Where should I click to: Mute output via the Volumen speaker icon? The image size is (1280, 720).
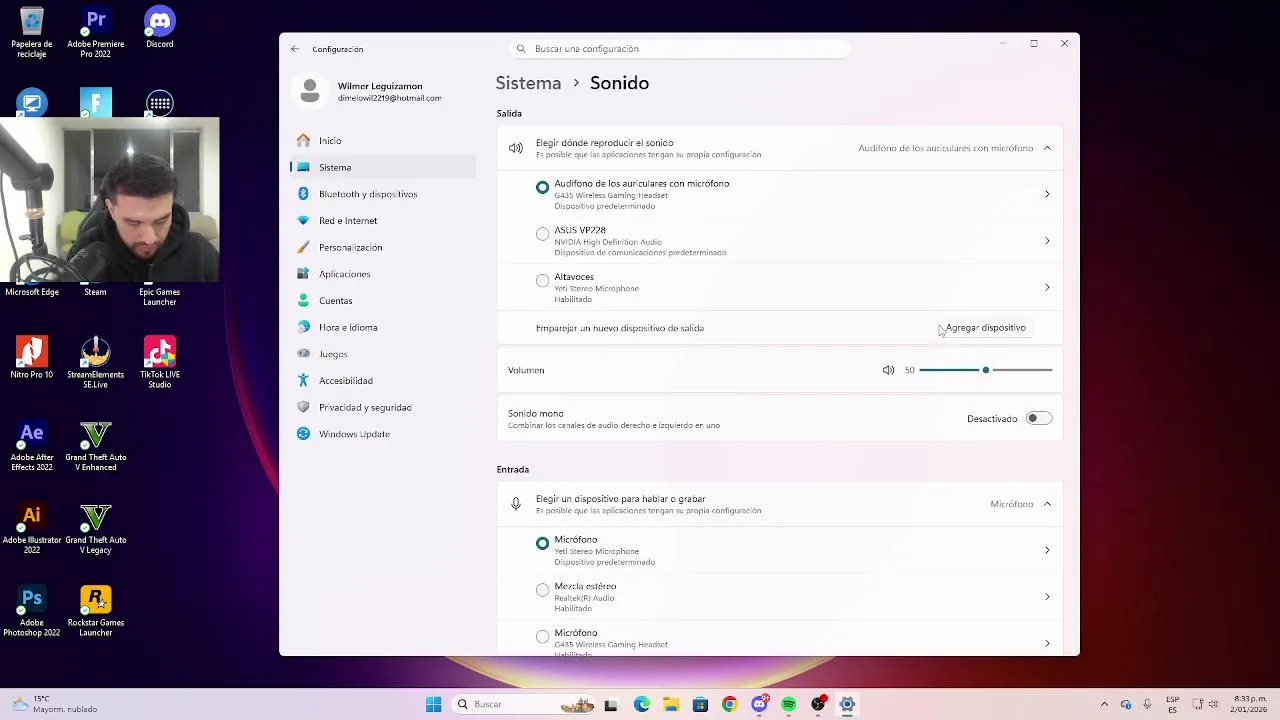888,370
